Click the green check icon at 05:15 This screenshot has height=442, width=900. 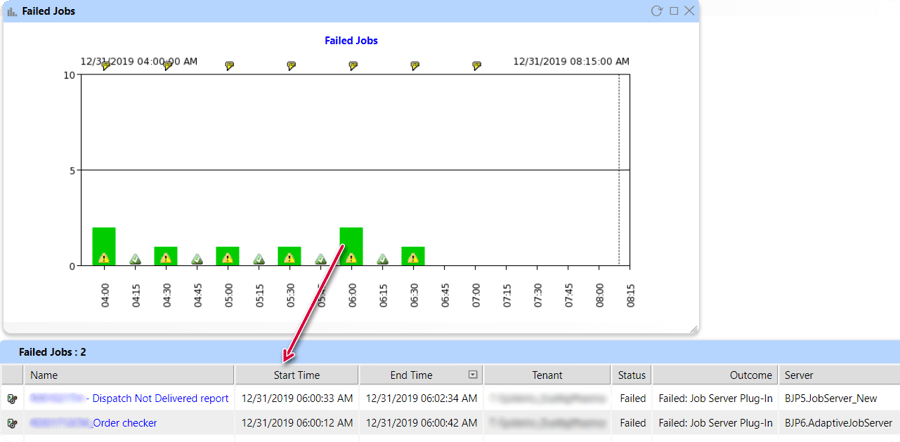(x=258, y=259)
